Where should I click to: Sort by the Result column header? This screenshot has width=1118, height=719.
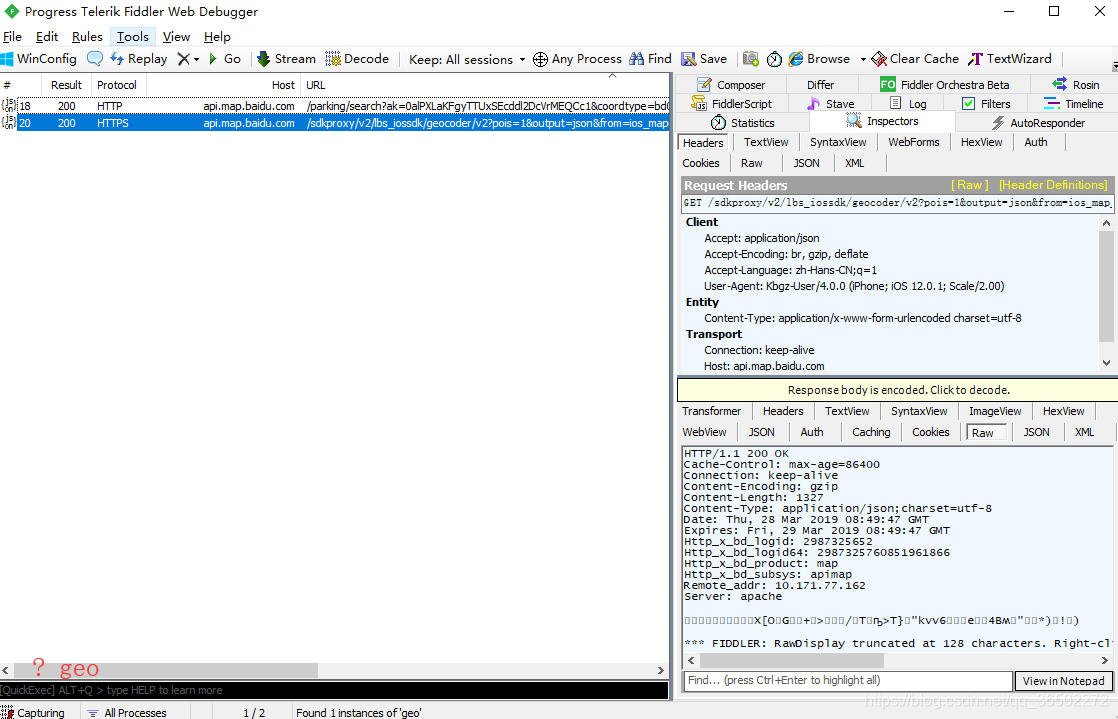[66, 85]
